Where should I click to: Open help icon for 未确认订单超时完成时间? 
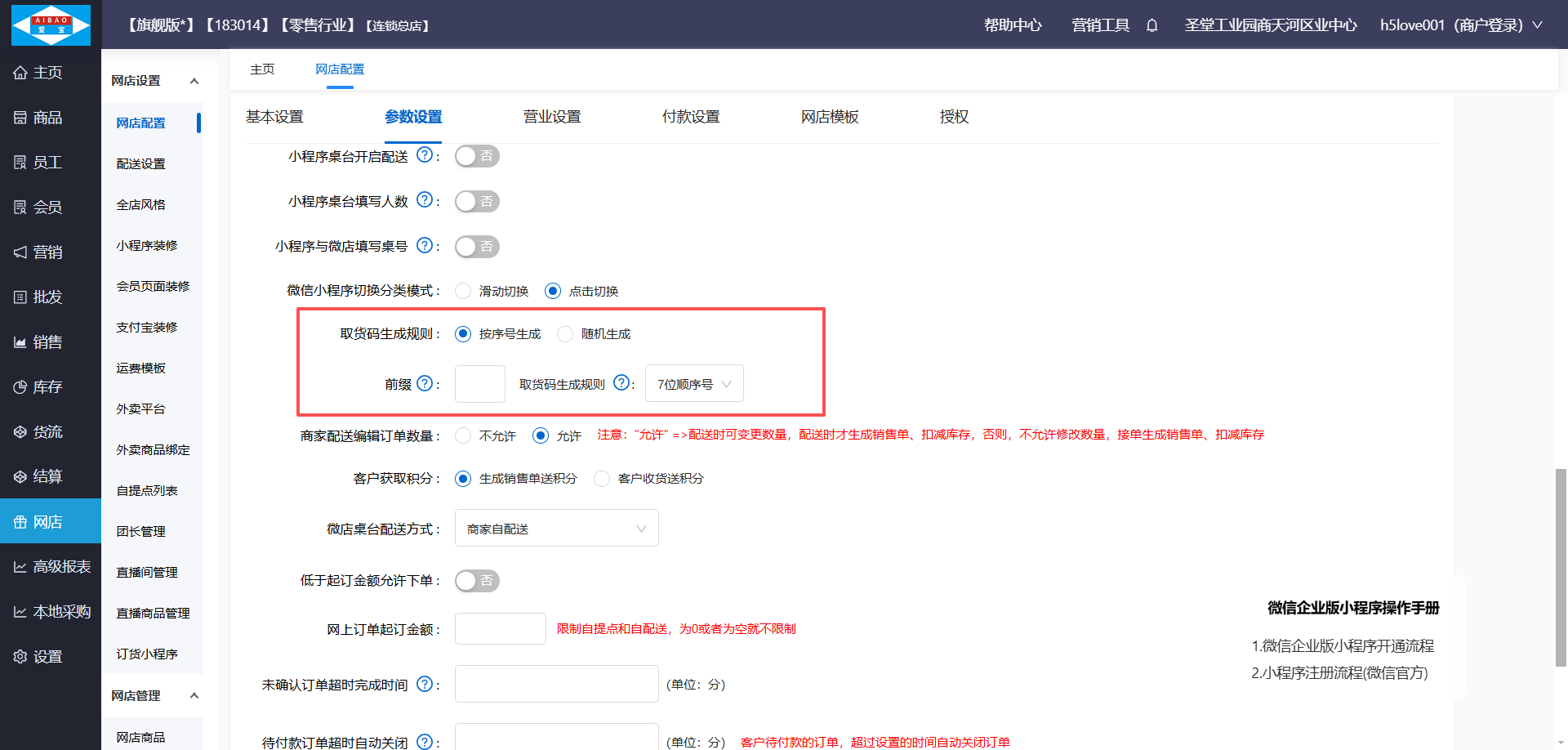click(425, 684)
